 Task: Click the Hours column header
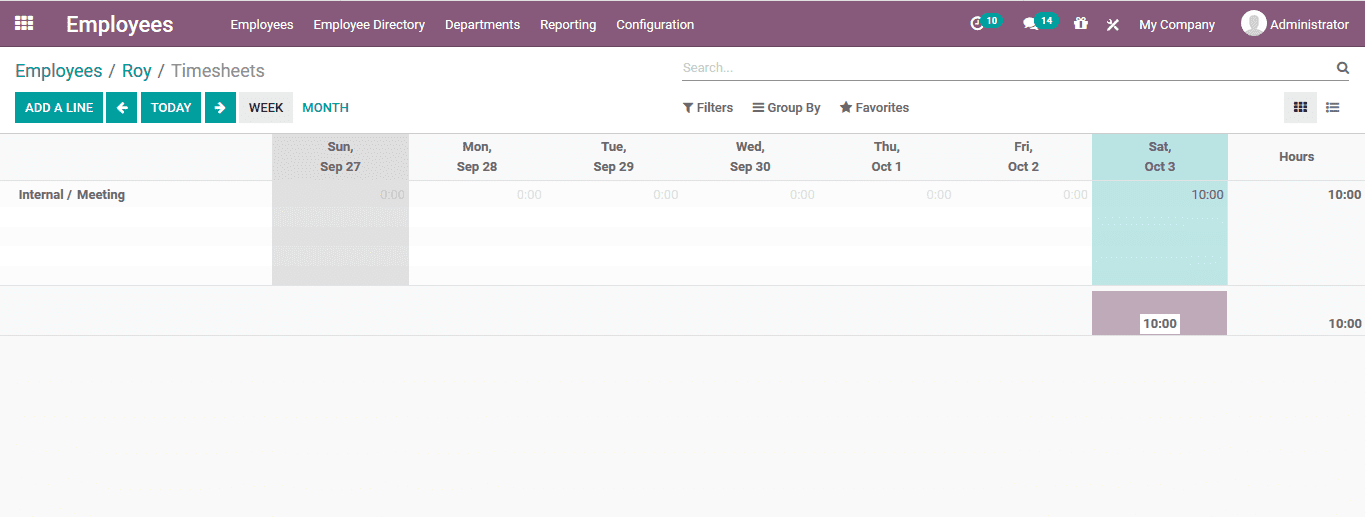[1296, 157]
